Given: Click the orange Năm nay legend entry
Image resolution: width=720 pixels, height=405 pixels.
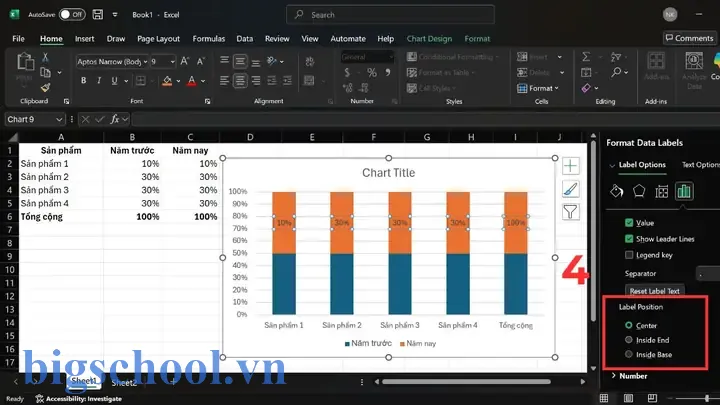Looking at the screenshot, I should [x=418, y=343].
